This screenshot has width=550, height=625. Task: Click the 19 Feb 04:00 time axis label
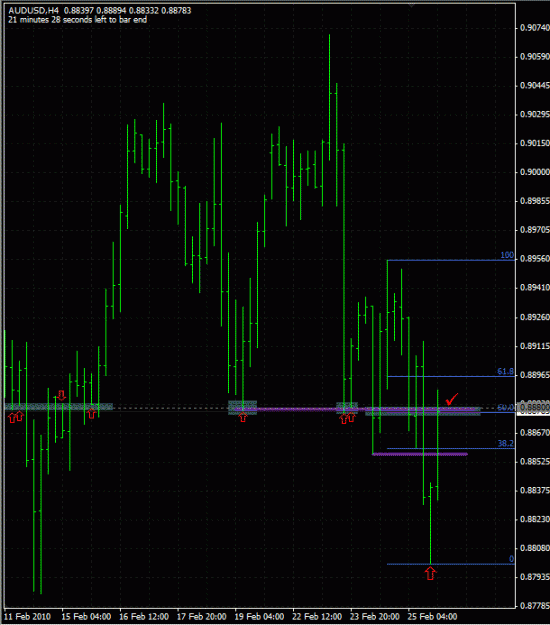pyautogui.click(x=259, y=617)
